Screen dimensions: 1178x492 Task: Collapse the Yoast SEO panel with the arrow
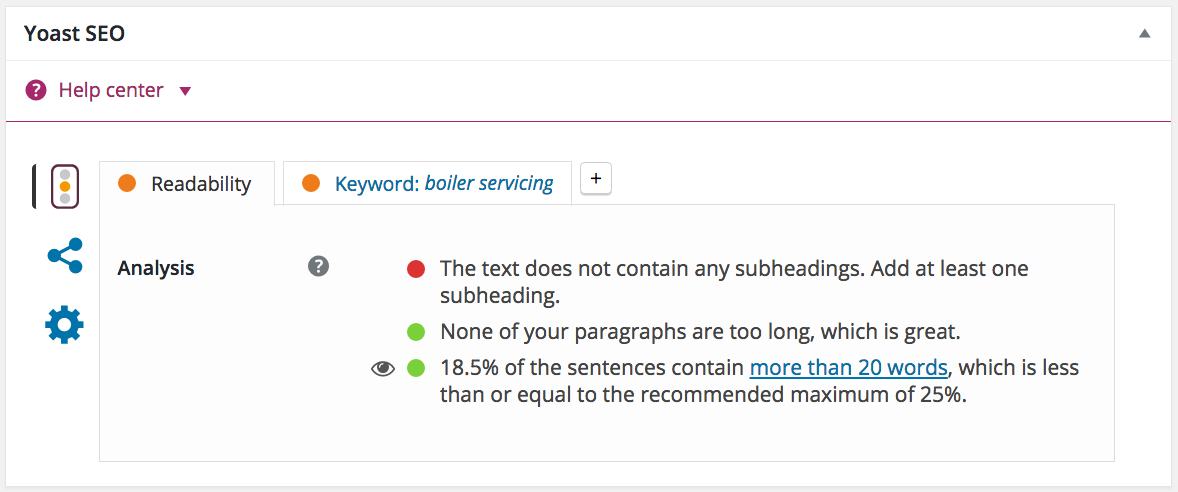[1144, 33]
